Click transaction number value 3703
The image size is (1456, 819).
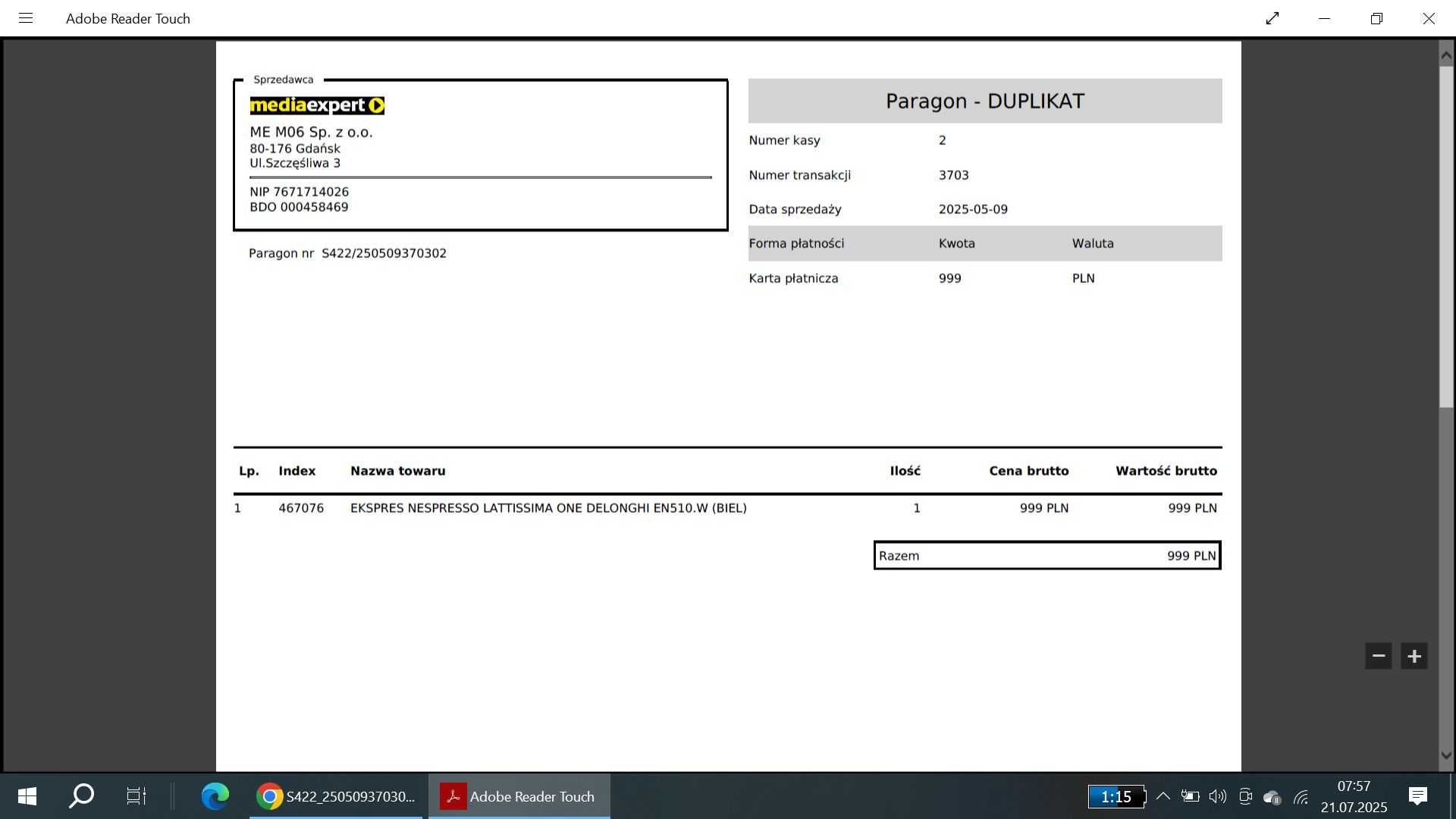point(953,175)
